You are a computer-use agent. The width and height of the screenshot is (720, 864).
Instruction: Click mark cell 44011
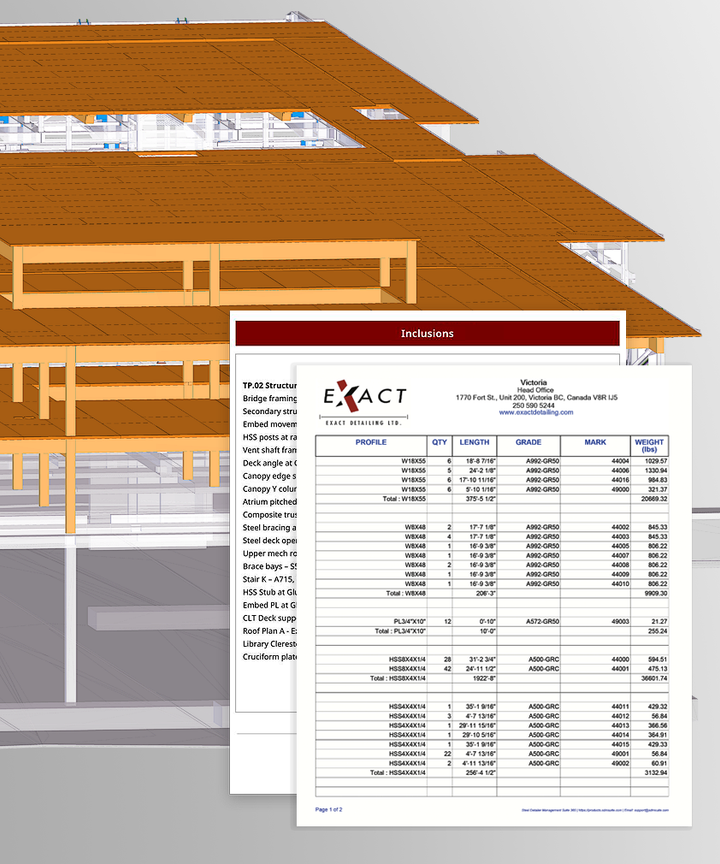620,706
